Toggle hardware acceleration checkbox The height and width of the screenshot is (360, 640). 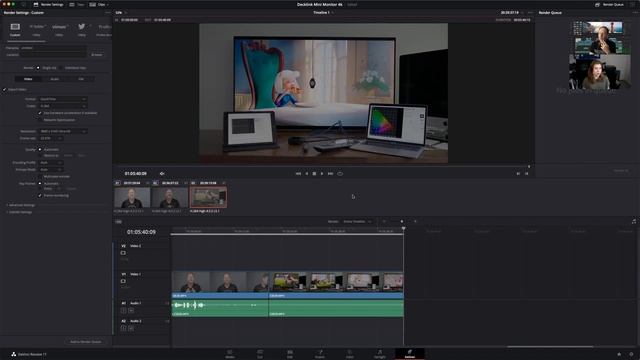(40, 113)
